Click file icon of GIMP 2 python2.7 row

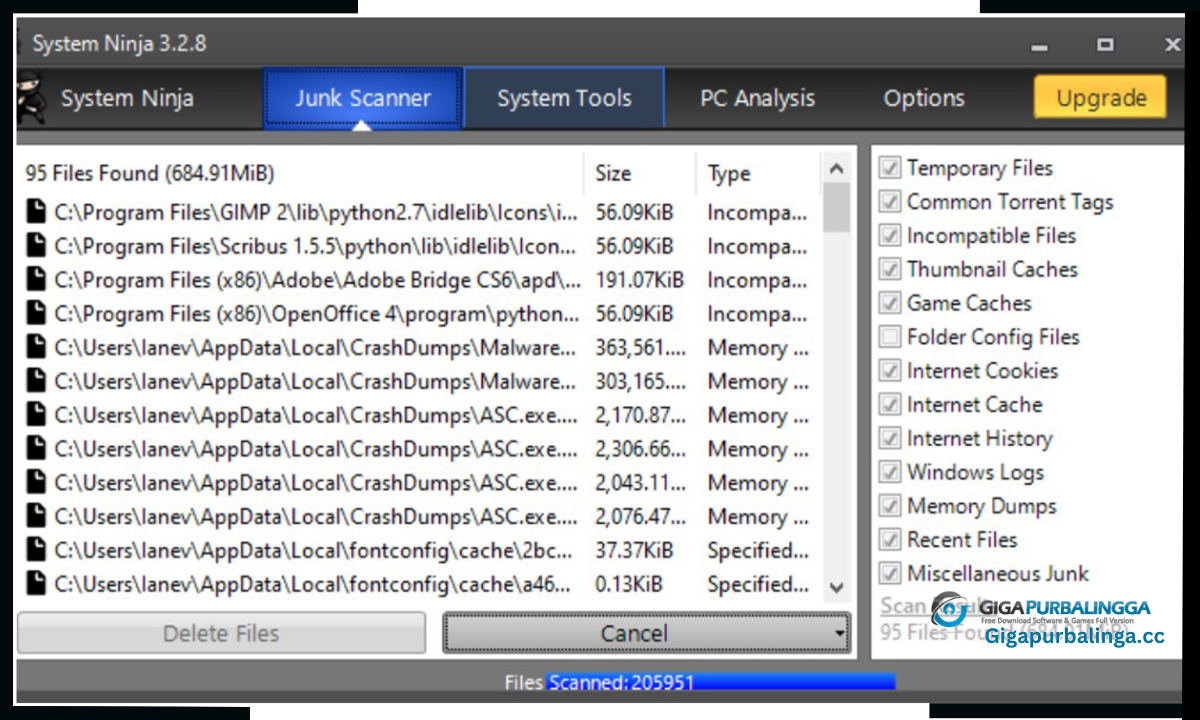pos(36,212)
